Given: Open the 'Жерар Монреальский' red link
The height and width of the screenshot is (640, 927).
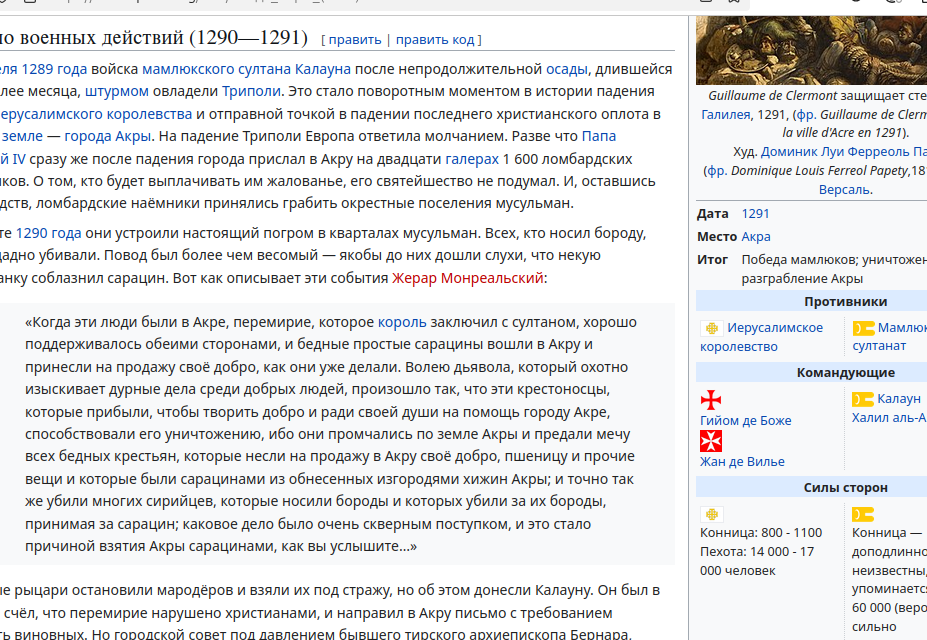Looking at the screenshot, I should (x=467, y=278).
